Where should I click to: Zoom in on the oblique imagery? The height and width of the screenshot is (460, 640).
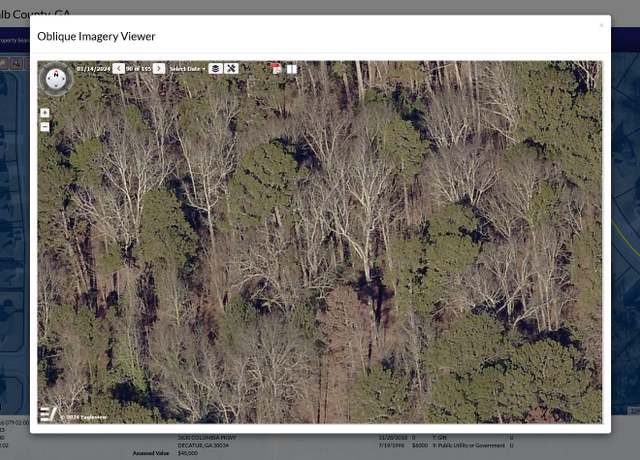[x=45, y=113]
